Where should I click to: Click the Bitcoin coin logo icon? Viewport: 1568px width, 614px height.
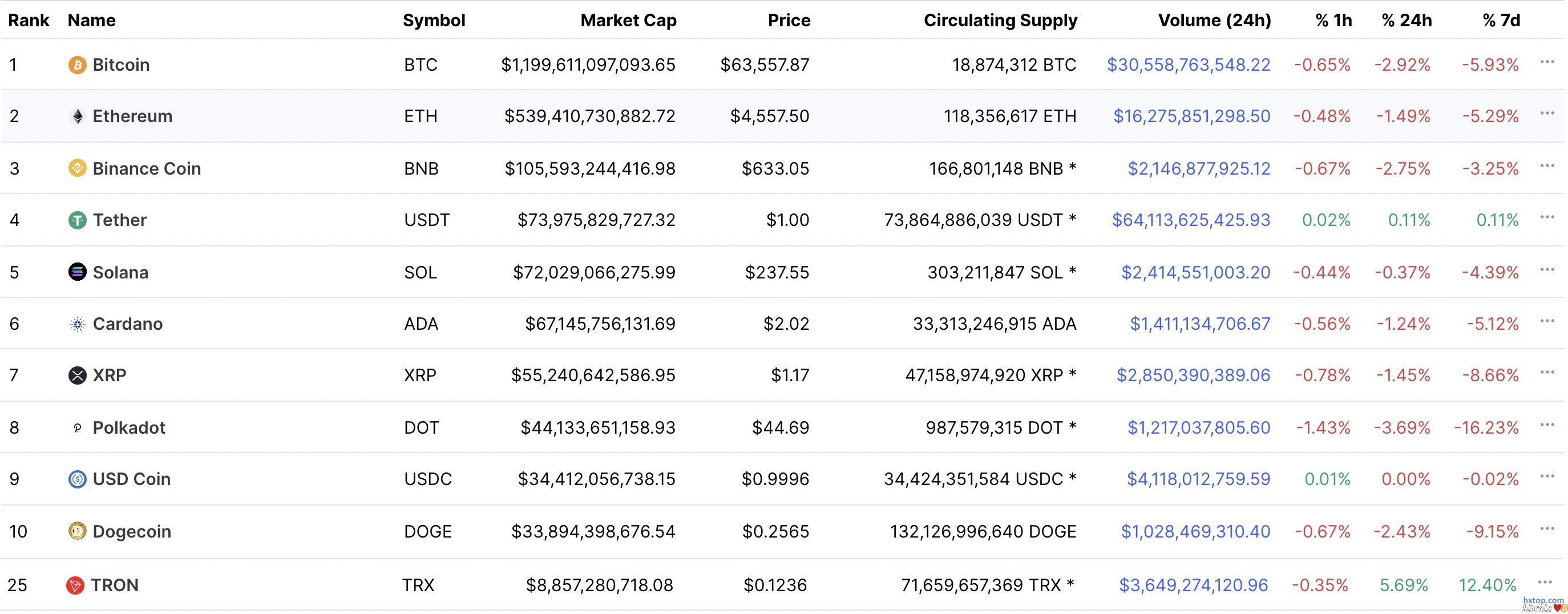tap(77, 64)
